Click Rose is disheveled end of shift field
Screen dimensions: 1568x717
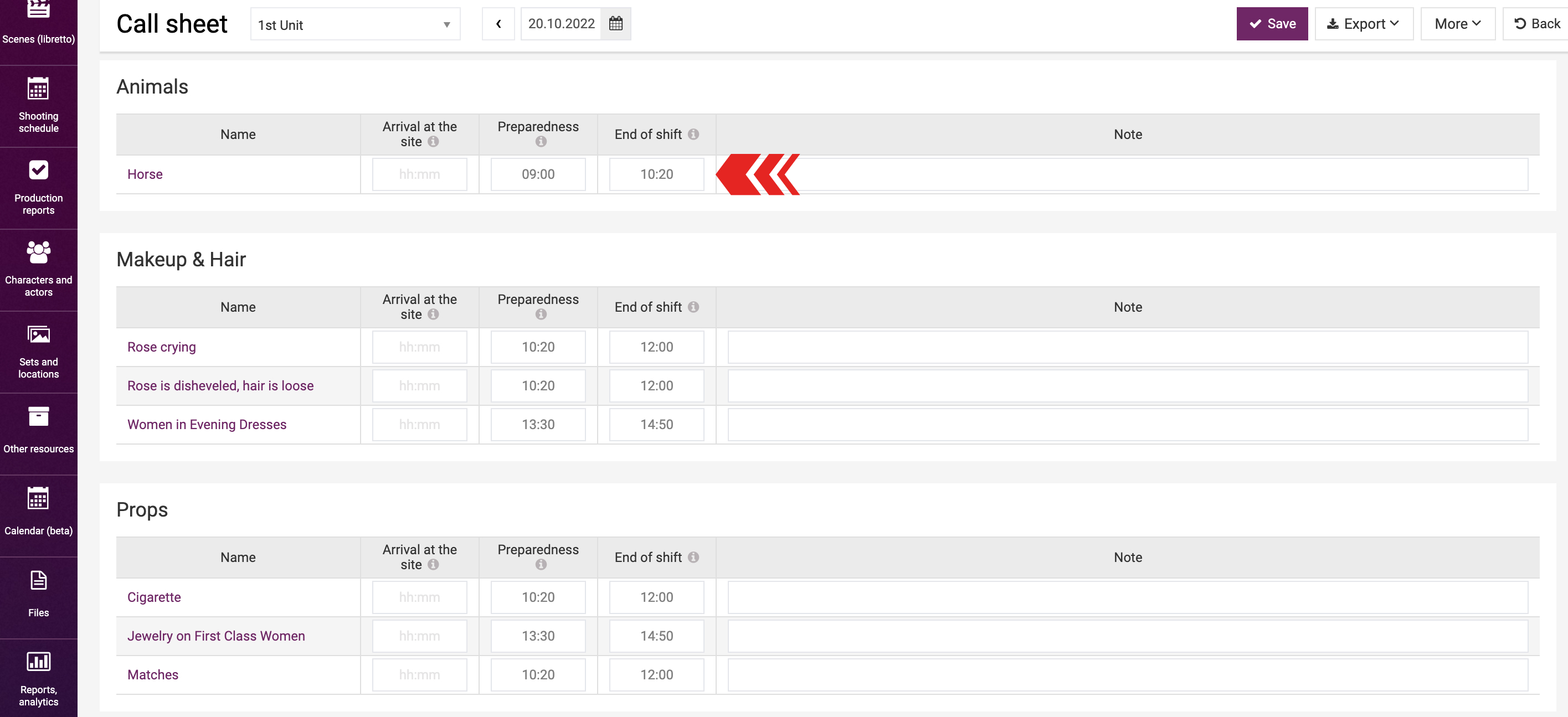click(656, 386)
